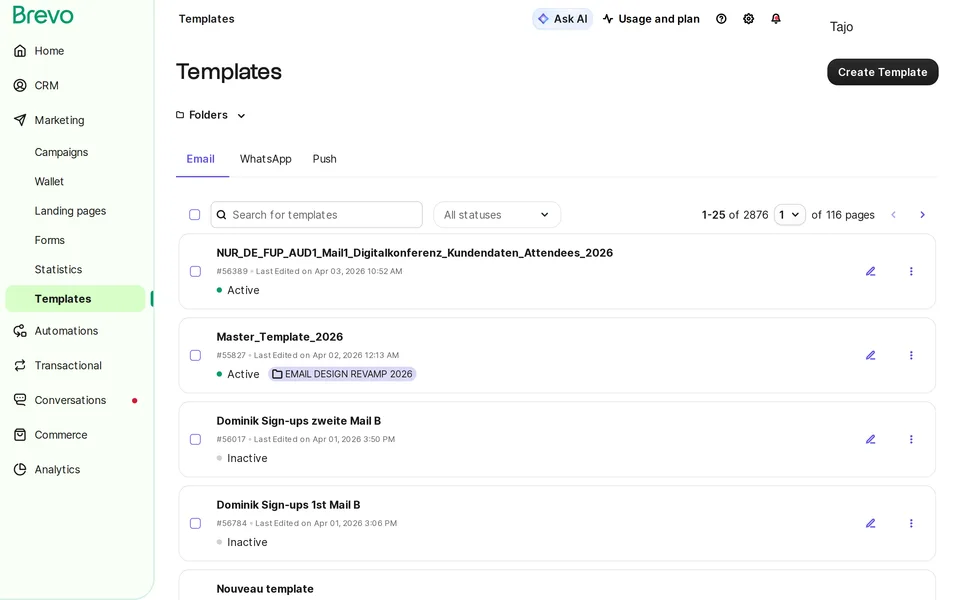Open EMAIL DESIGN REVAMP 2026 folder tag
This screenshot has width=960, height=600.
(x=342, y=374)
